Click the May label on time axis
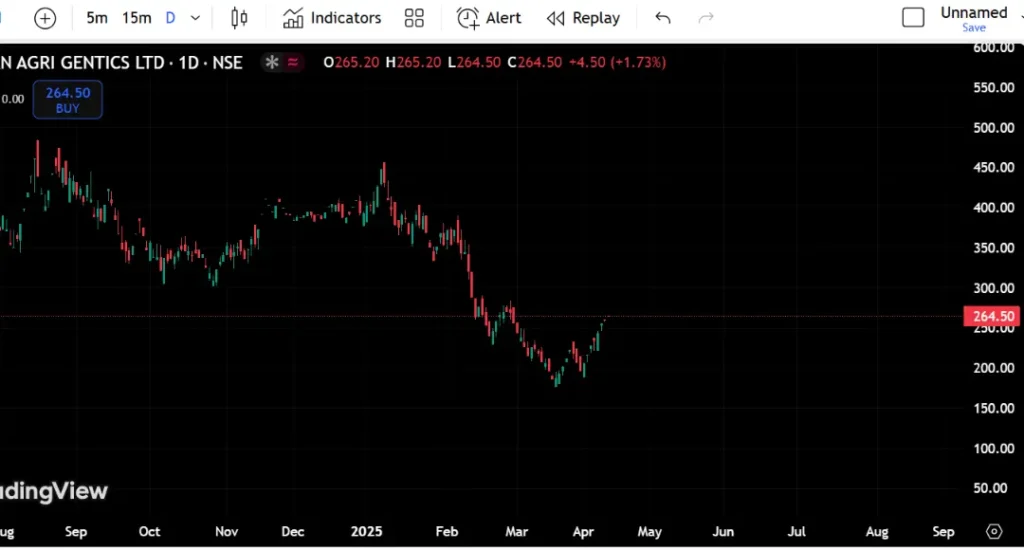The width and height of the screenshot is (1024, 550). click(x=649, y=532)
